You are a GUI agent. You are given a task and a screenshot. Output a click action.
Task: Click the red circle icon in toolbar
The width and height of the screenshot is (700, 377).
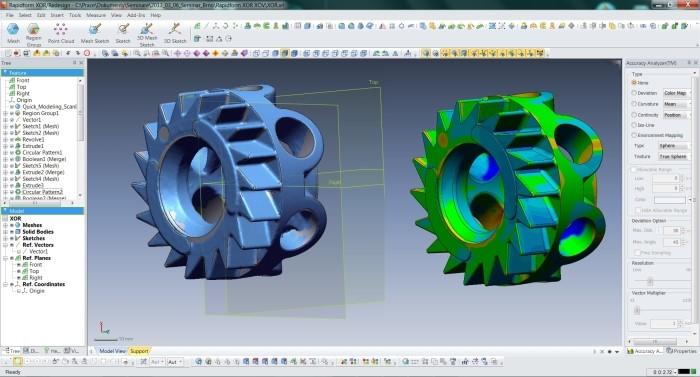[x=87, y=53]
